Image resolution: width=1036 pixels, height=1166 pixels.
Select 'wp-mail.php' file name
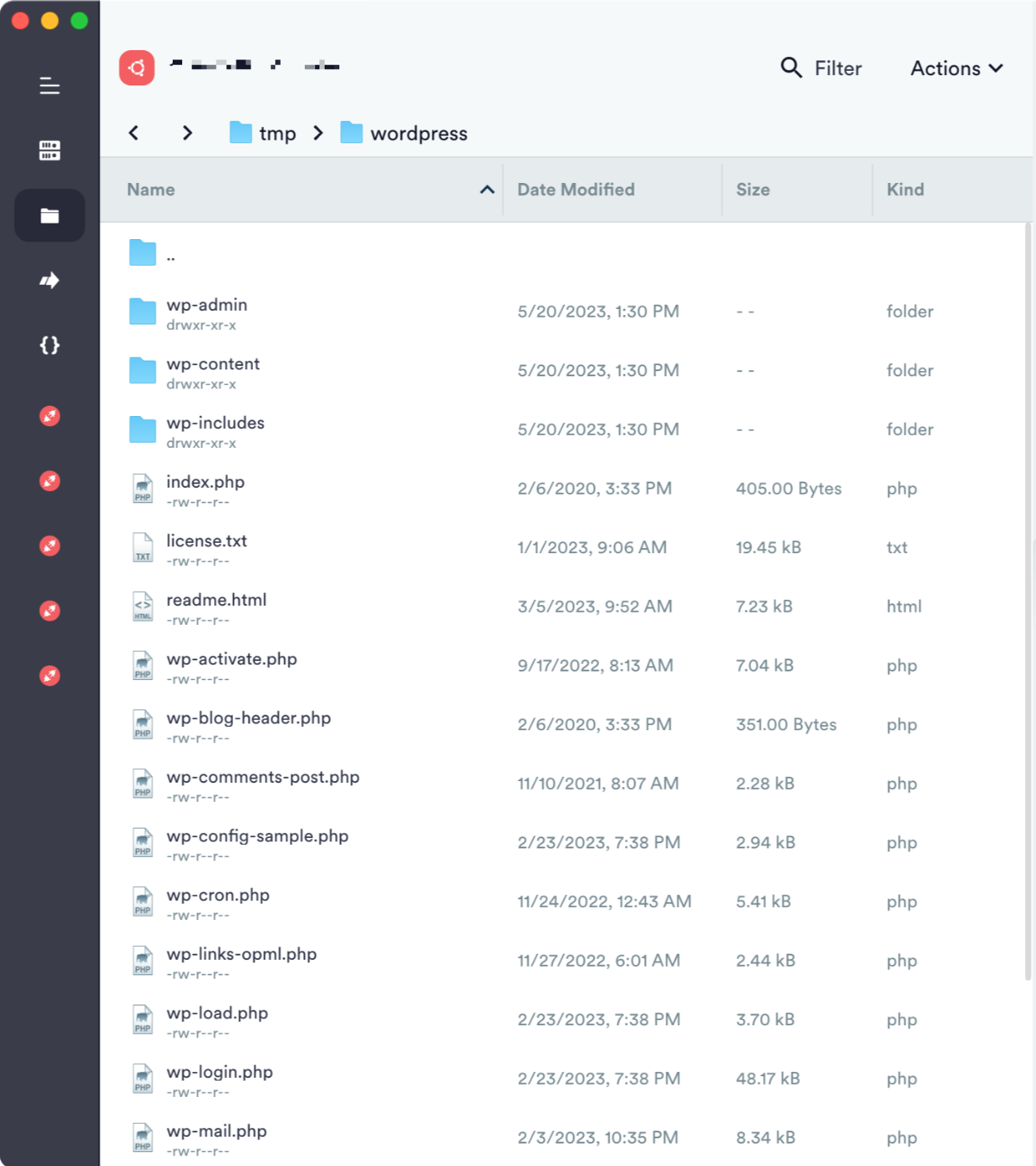tap(217, 1131)
